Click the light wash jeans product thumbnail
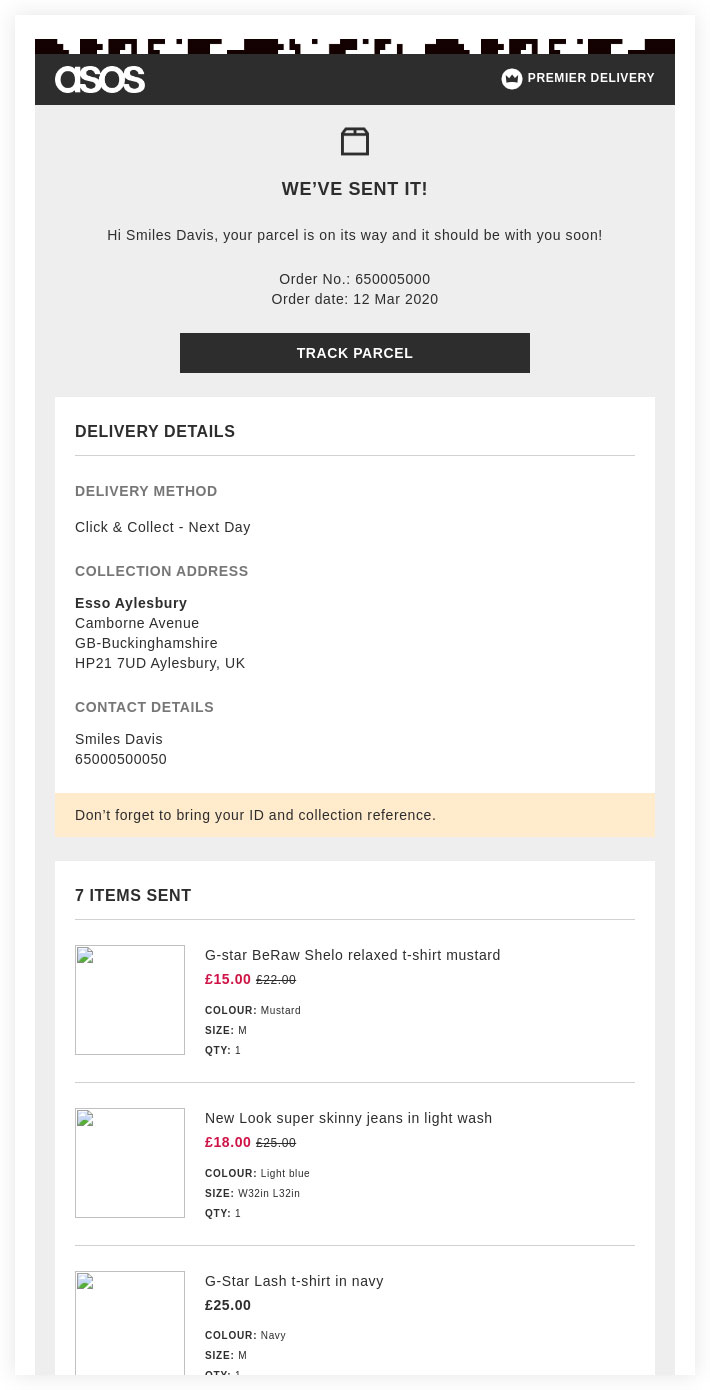This screenshot has width=710, height=1390. pyautogui.click(x=129, y=1162)
